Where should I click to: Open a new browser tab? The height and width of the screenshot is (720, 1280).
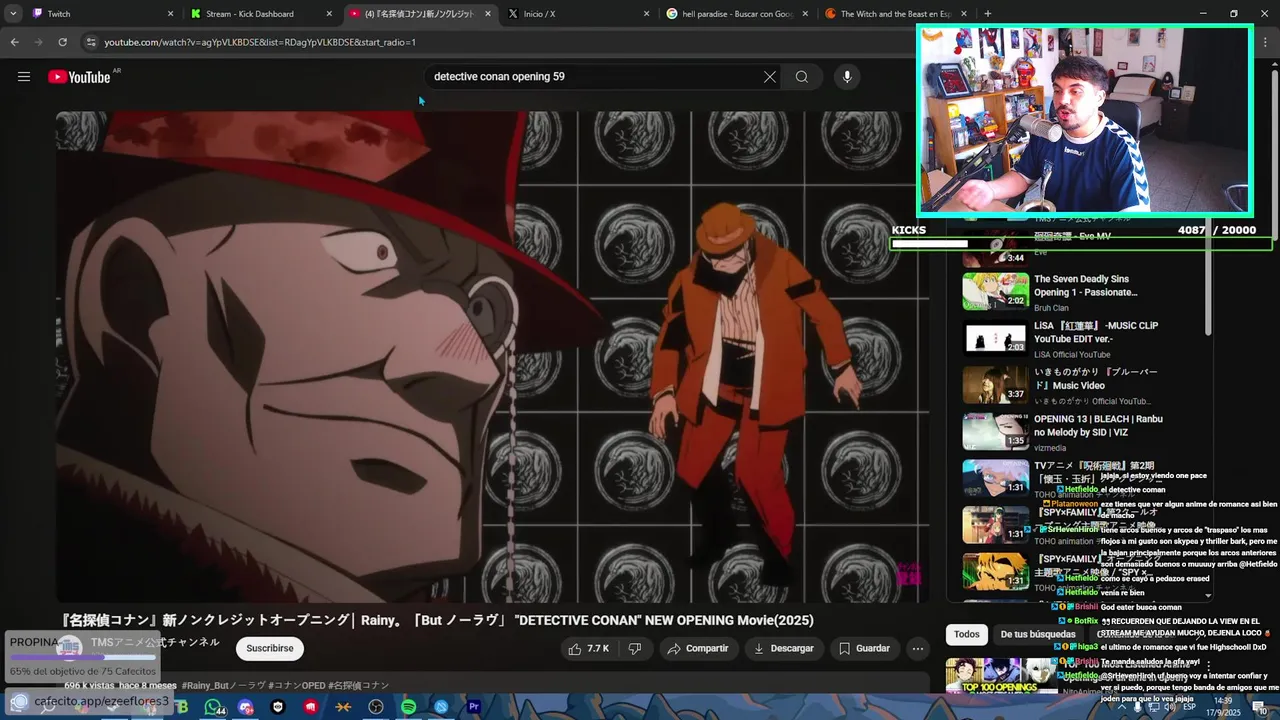point(988,14)
